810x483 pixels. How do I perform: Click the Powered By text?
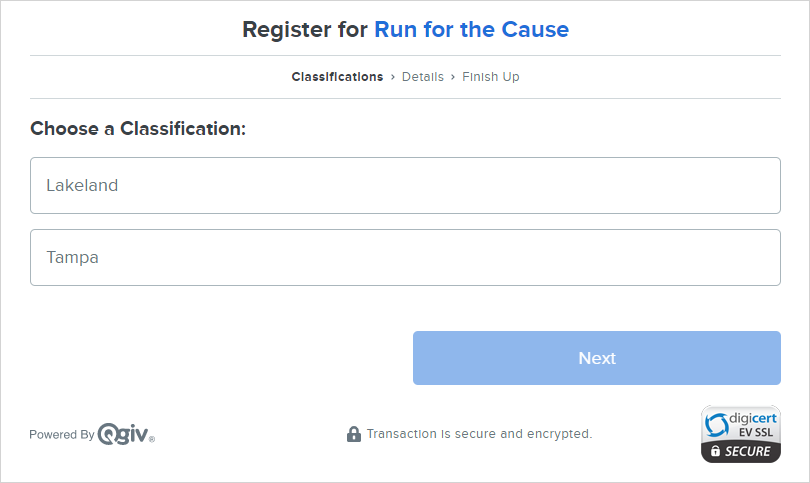pos(61,434)
